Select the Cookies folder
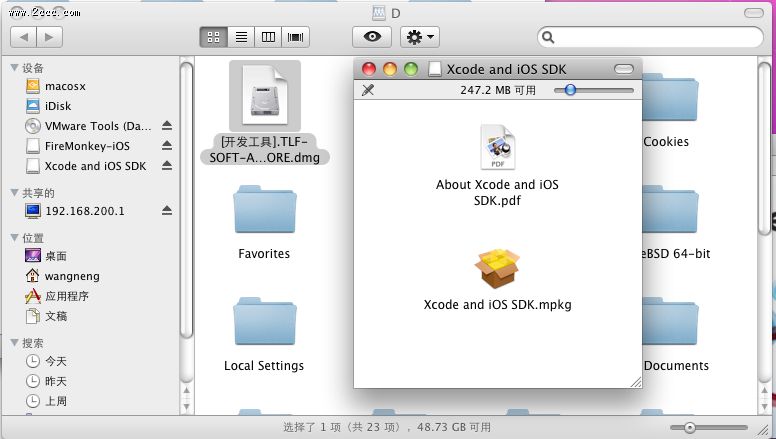This screenshot has width=776, height=439. coord(669,111)
